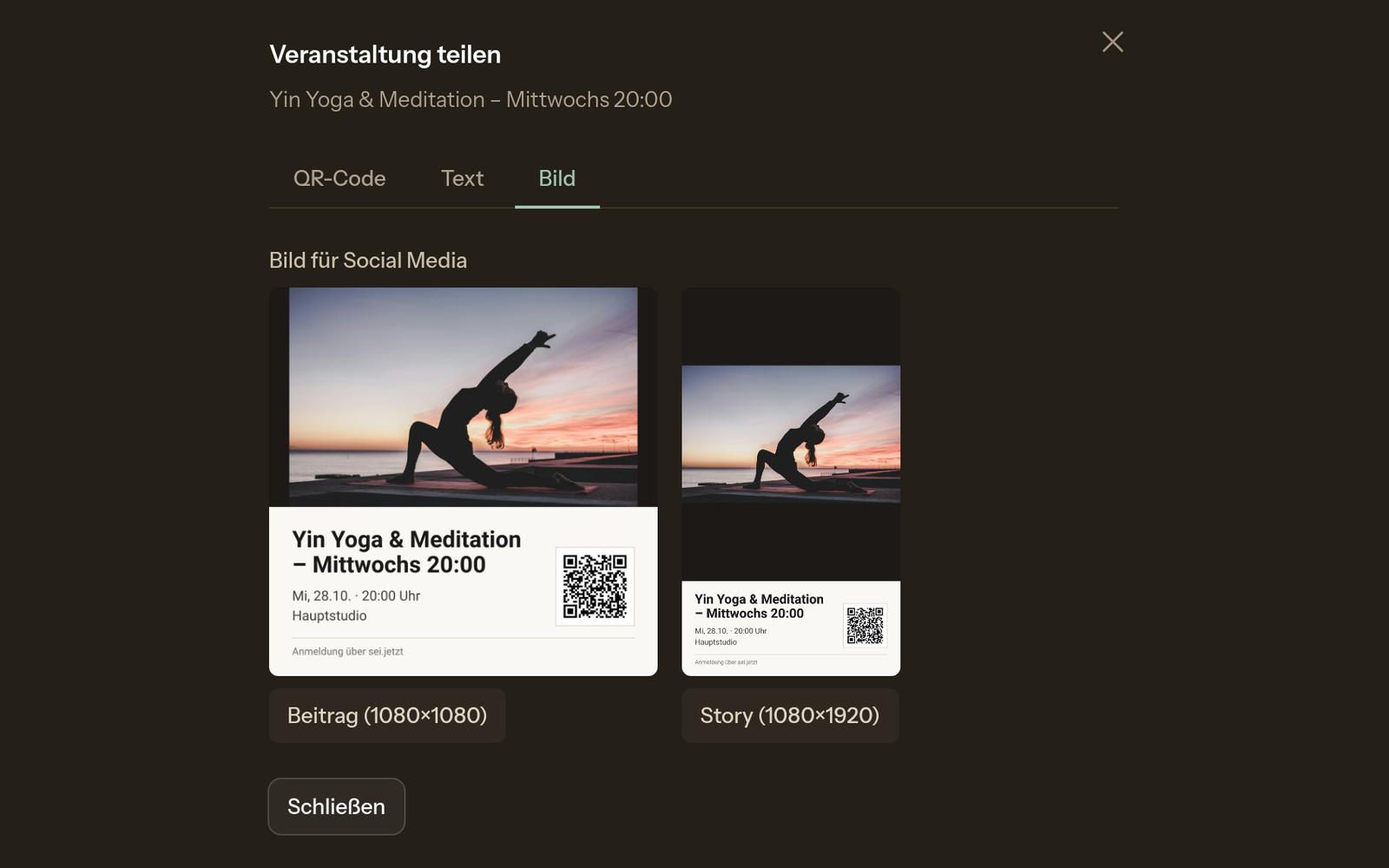Switch to the QR-Code tab
Screen dimensions: 1389x868
click(339, 178)
